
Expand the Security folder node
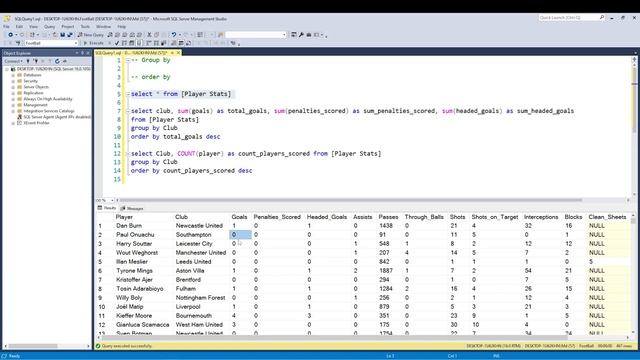pyautogui.click(x=13, y=81)
